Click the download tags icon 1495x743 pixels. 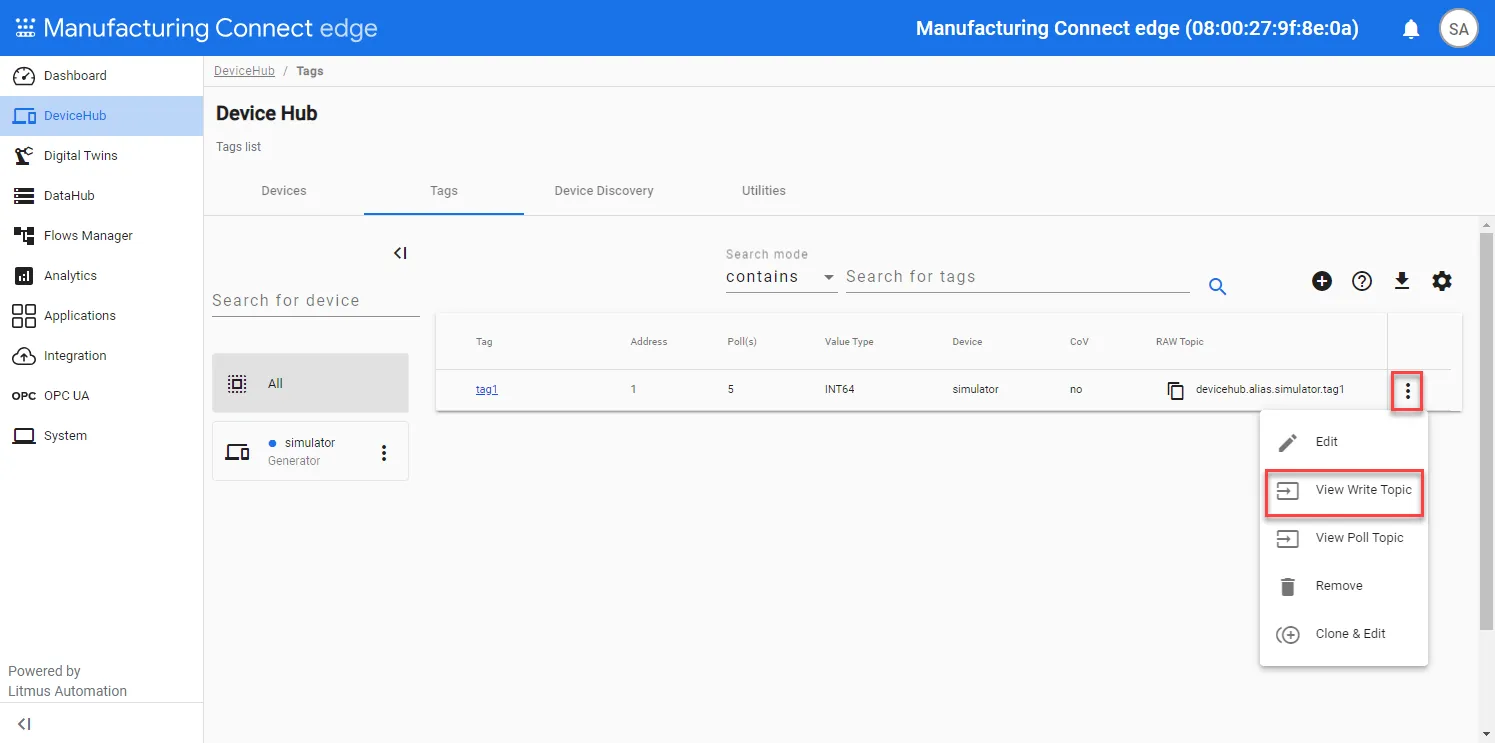pos(1402,281)
